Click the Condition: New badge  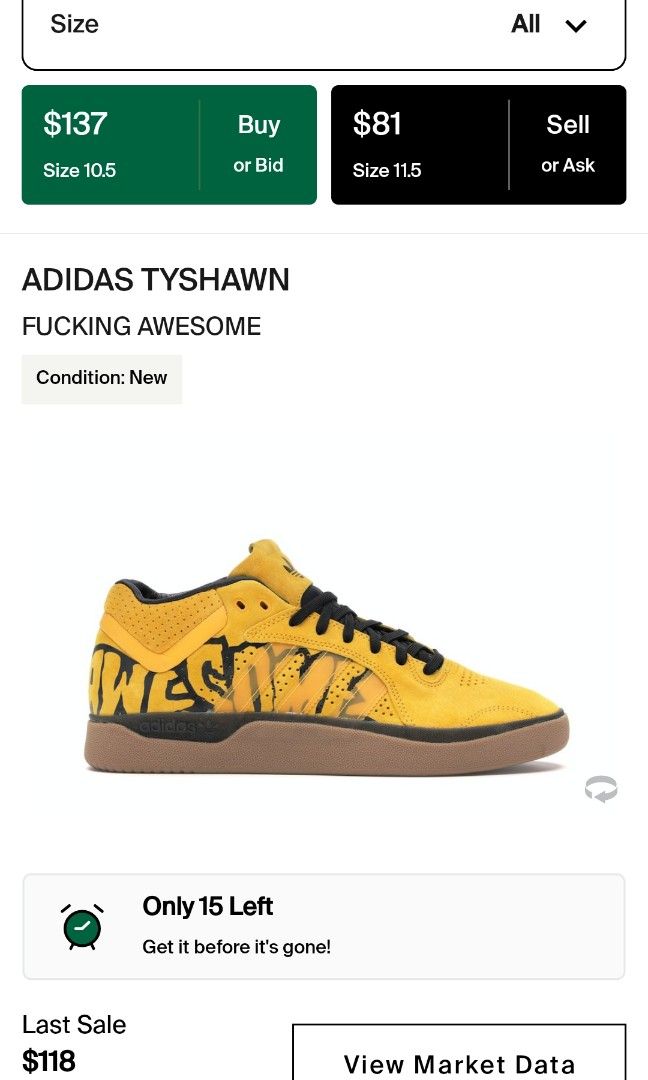click(102, 378)
